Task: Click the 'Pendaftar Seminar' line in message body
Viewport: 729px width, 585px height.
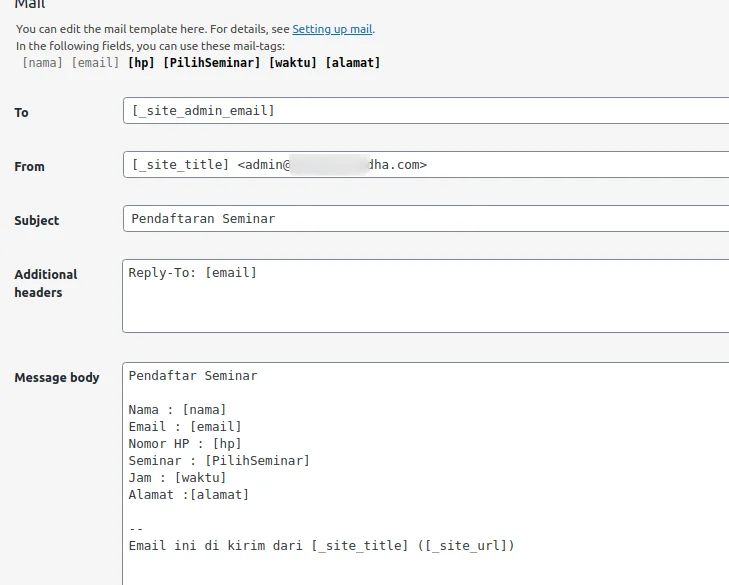Action: pyautogui.click(x=193, y=376)
